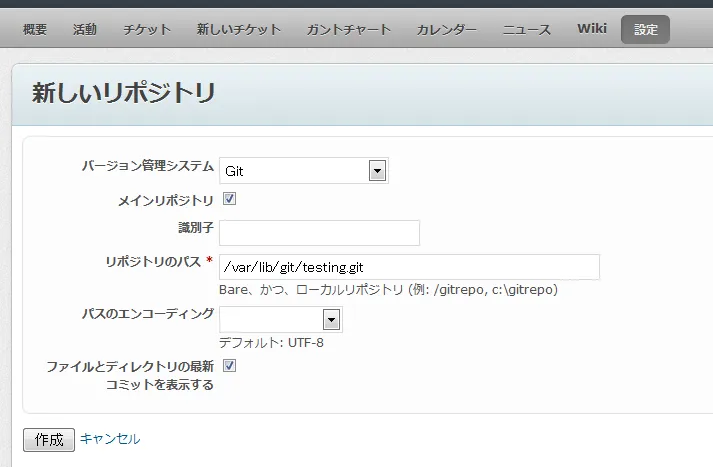Open the 概要 tab

[x=35, y=30]
